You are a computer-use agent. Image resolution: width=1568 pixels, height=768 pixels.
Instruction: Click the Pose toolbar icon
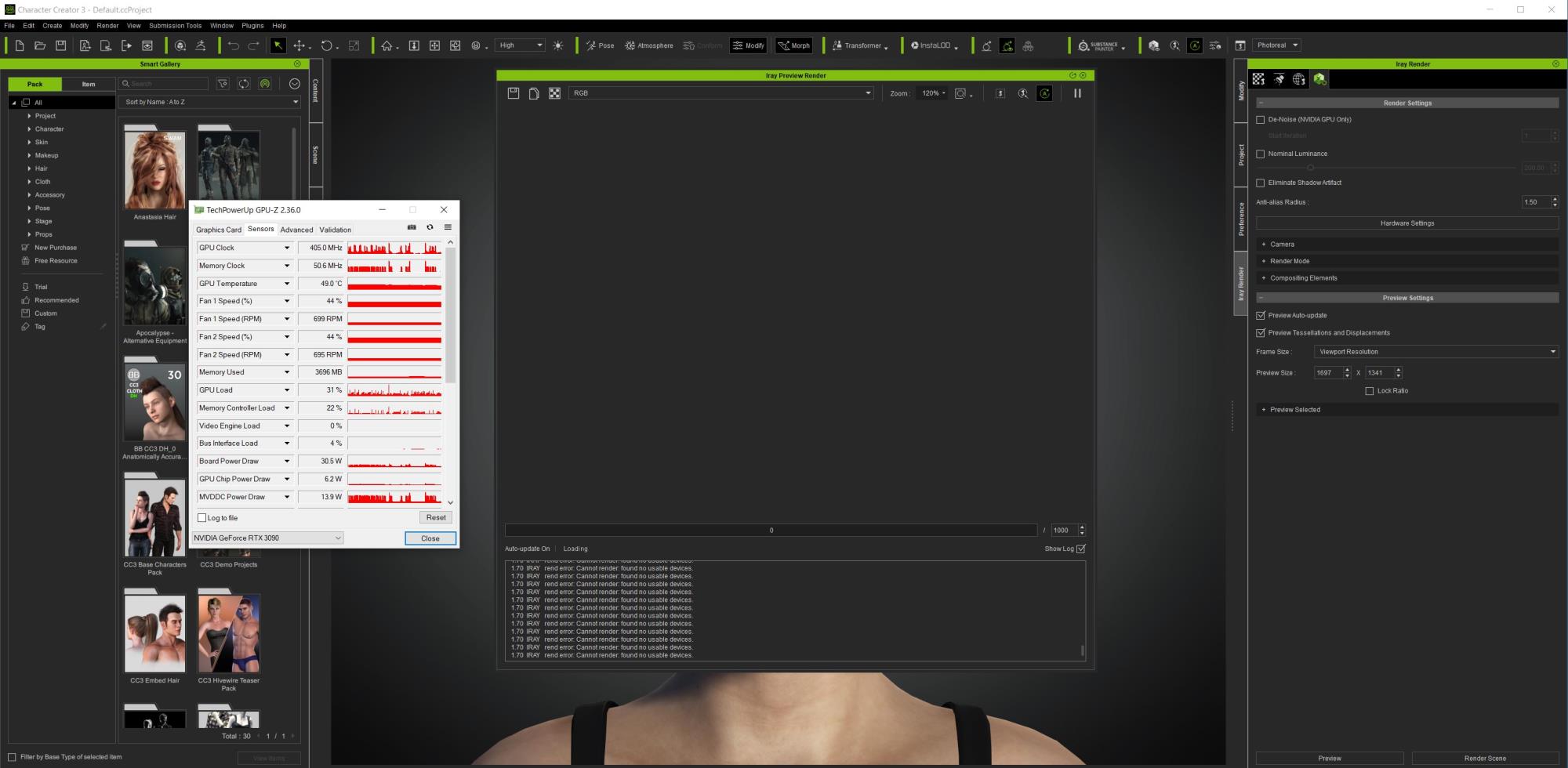tap(600, 45)
